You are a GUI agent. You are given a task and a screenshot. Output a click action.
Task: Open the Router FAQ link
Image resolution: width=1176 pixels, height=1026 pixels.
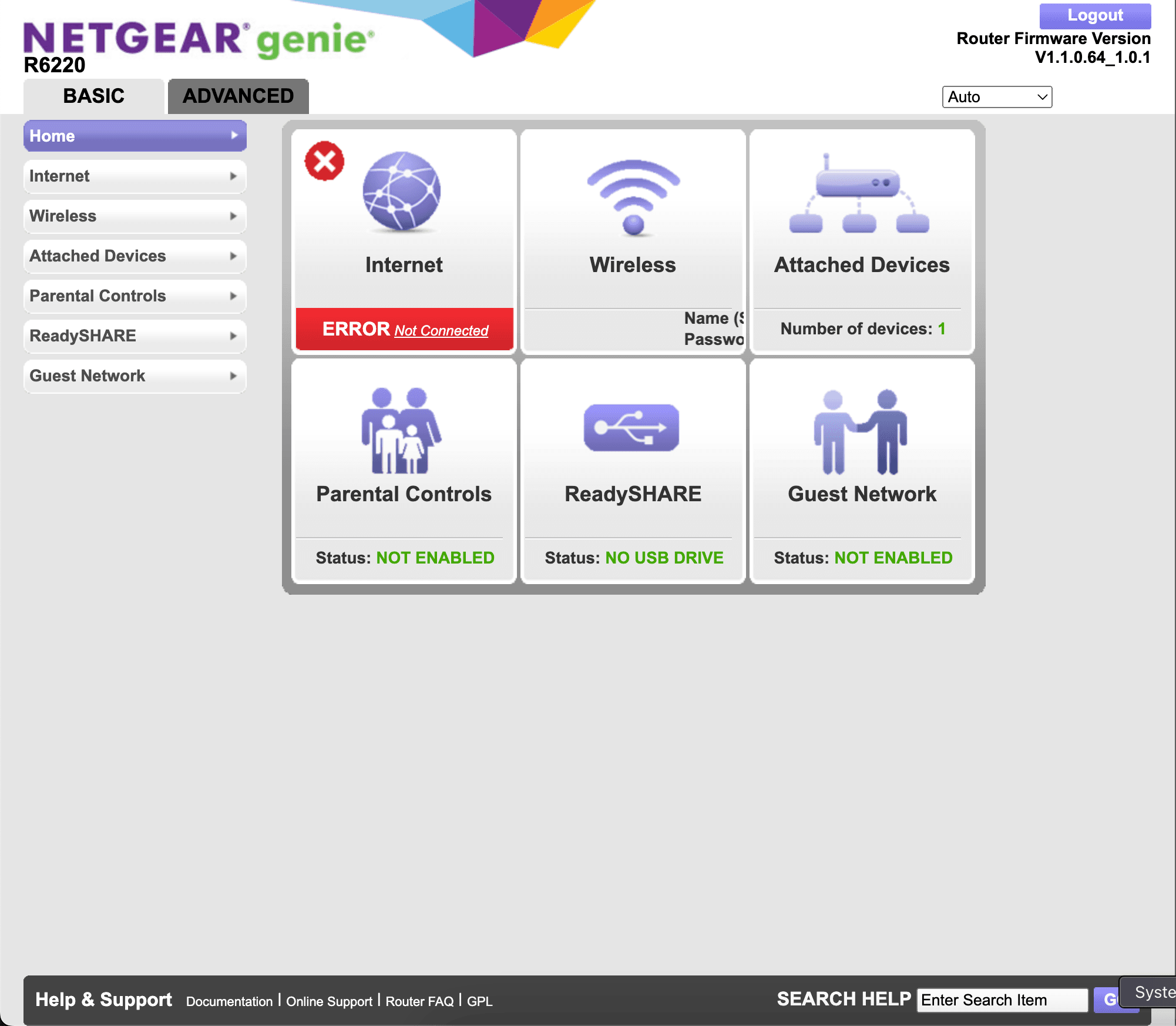[419, 1001]
